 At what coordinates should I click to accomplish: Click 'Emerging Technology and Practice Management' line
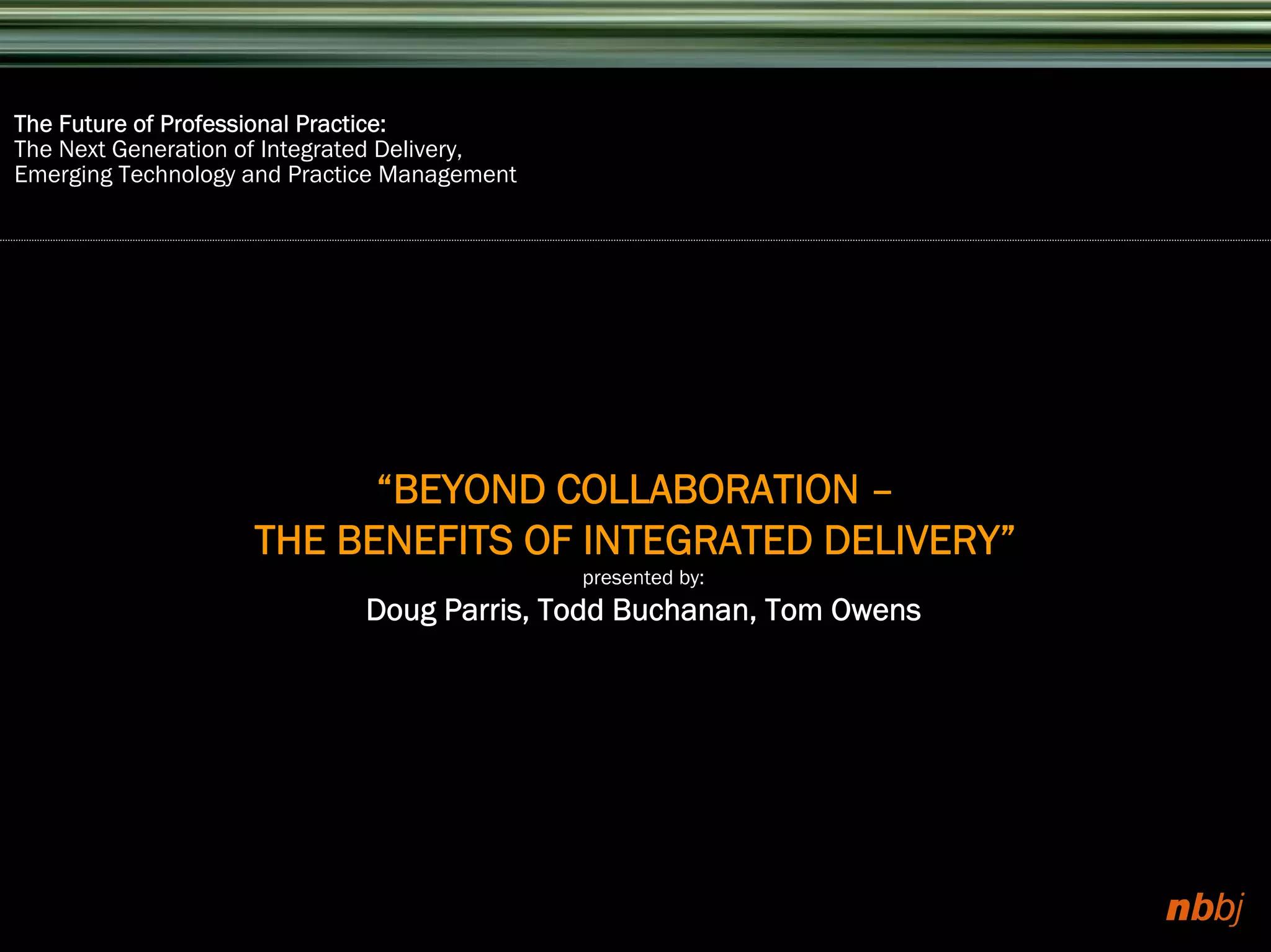(265, 175)
